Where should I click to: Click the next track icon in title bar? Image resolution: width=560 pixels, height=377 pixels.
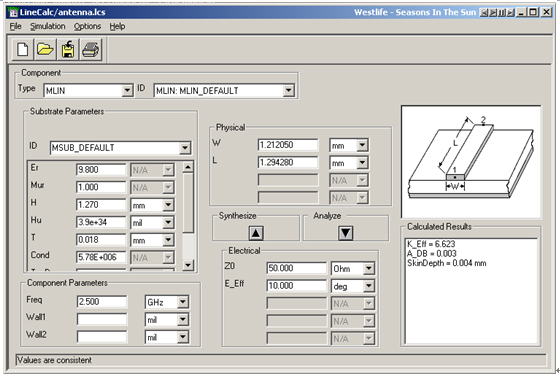[x=511, y=12]
